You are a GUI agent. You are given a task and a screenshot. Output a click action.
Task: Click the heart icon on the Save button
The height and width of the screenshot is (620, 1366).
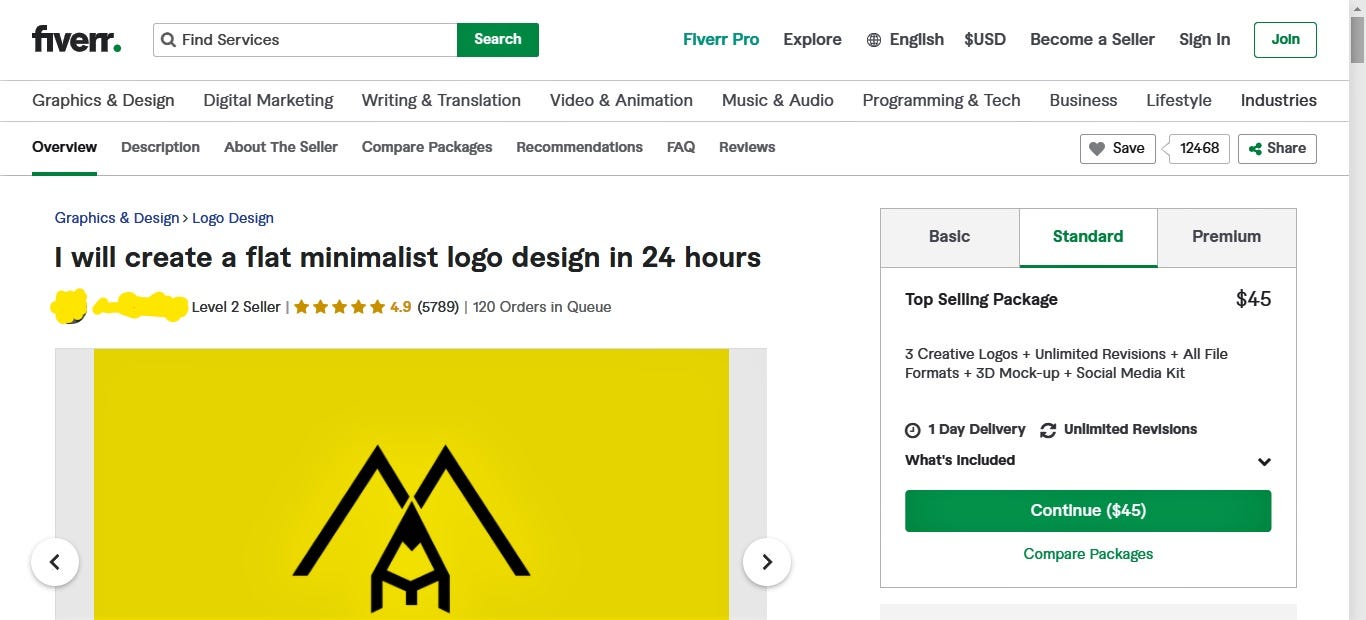1098,148
